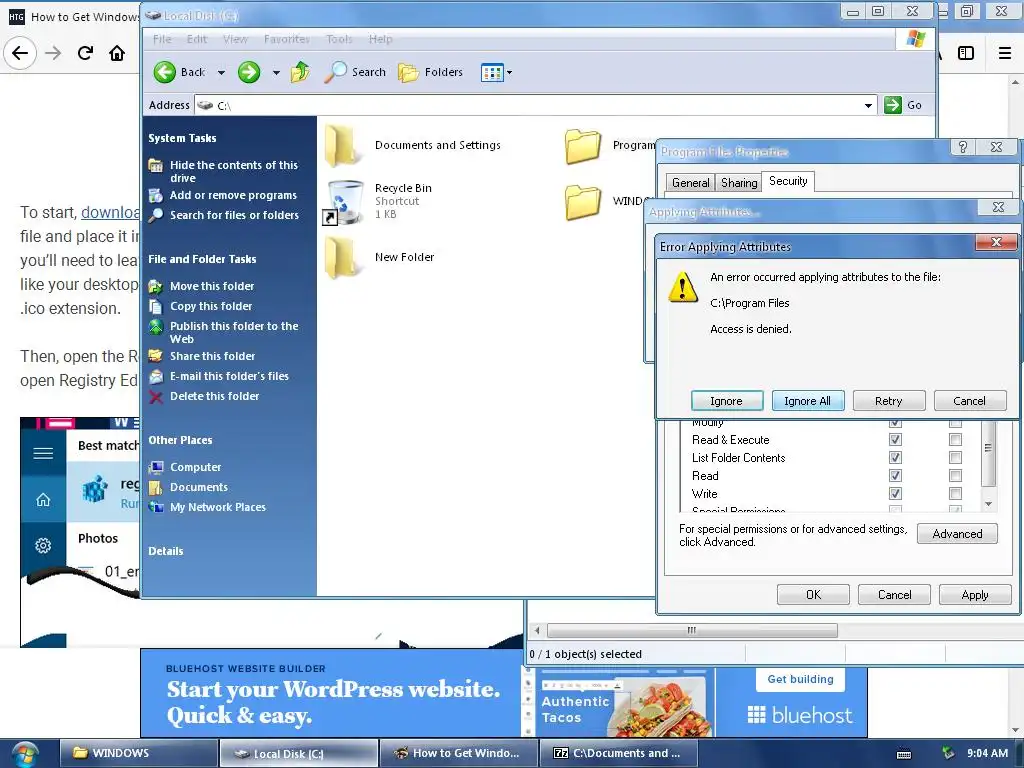
Task: Select the Recycle Bin shortcut icon
Action: point(344,203)
